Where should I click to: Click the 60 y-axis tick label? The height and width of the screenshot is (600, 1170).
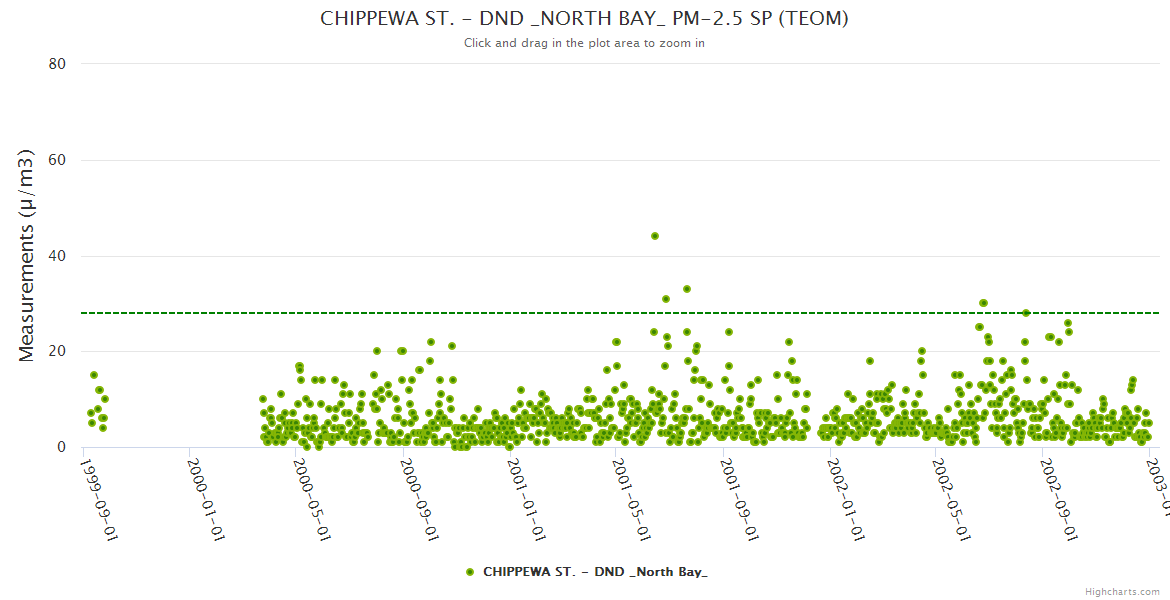click(57, 160)
